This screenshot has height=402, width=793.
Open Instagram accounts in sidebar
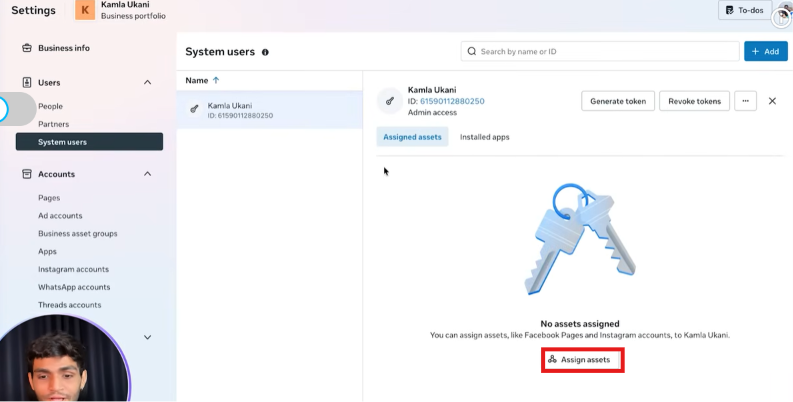(x=73, y=270)
